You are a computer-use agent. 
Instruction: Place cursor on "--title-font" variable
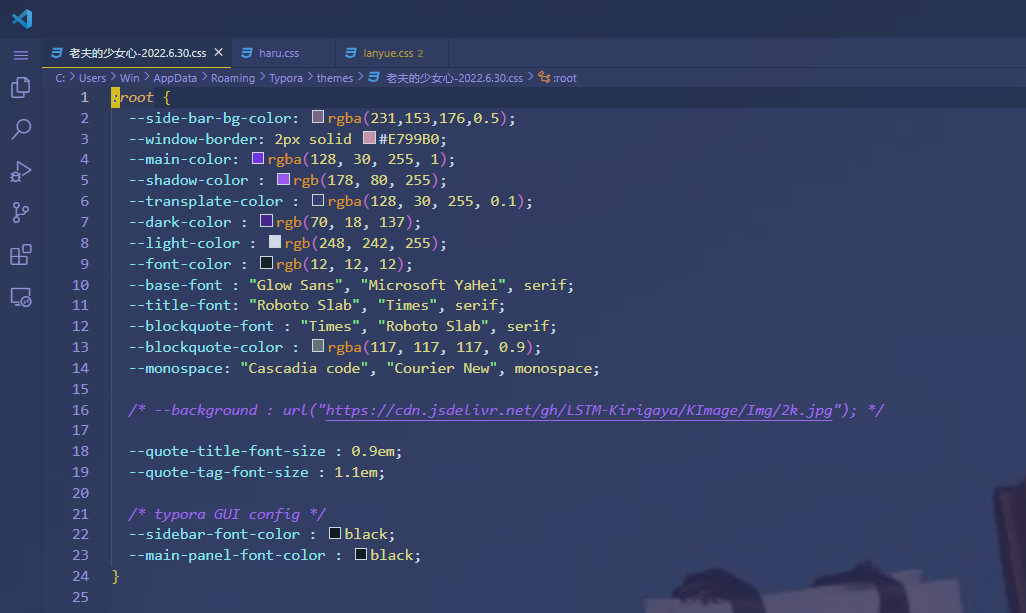click(x=179, y=306)
